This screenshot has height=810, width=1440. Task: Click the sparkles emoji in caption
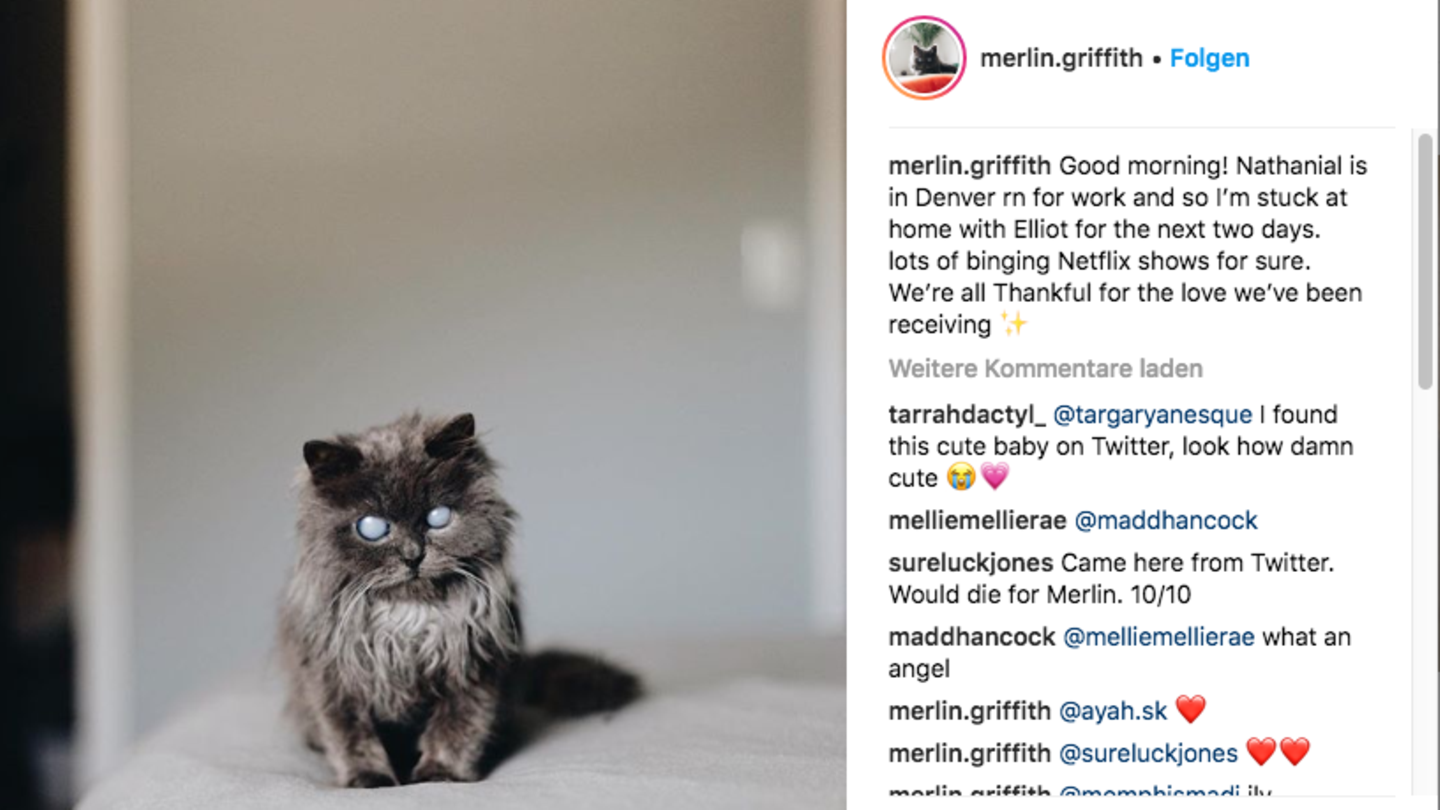click(1014, 324)
